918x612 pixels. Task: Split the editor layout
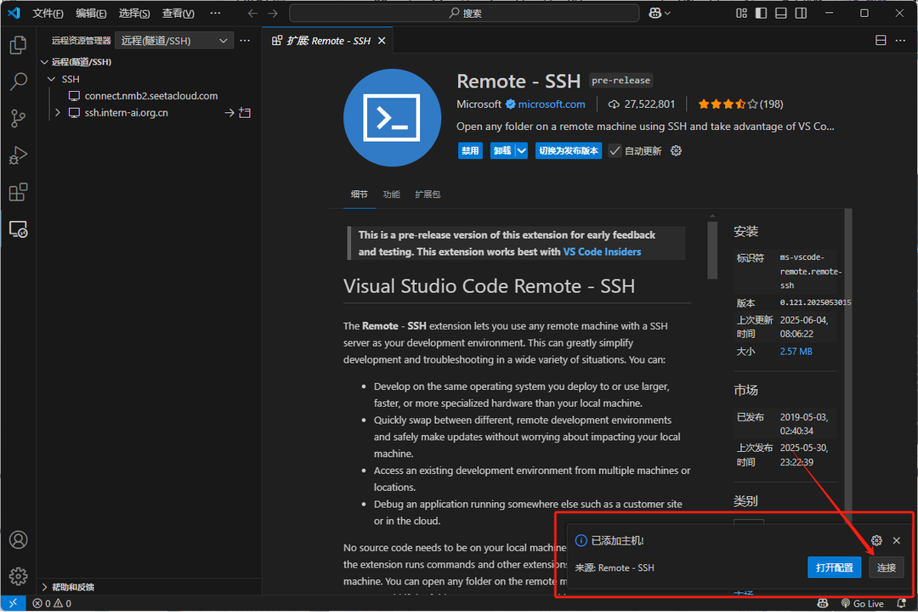(881, 40)
